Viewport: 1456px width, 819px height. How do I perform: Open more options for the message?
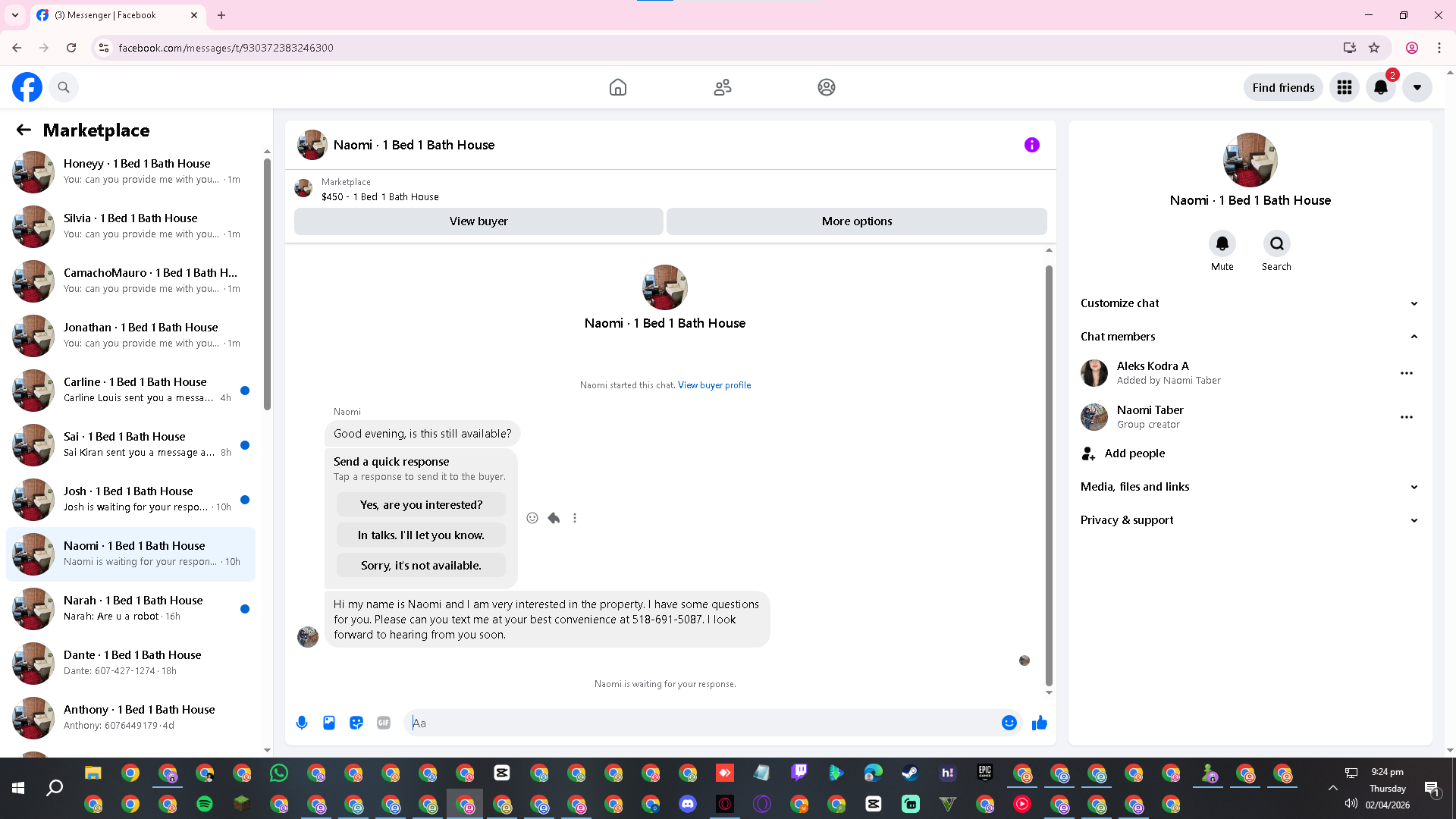[x=575, y=518]
